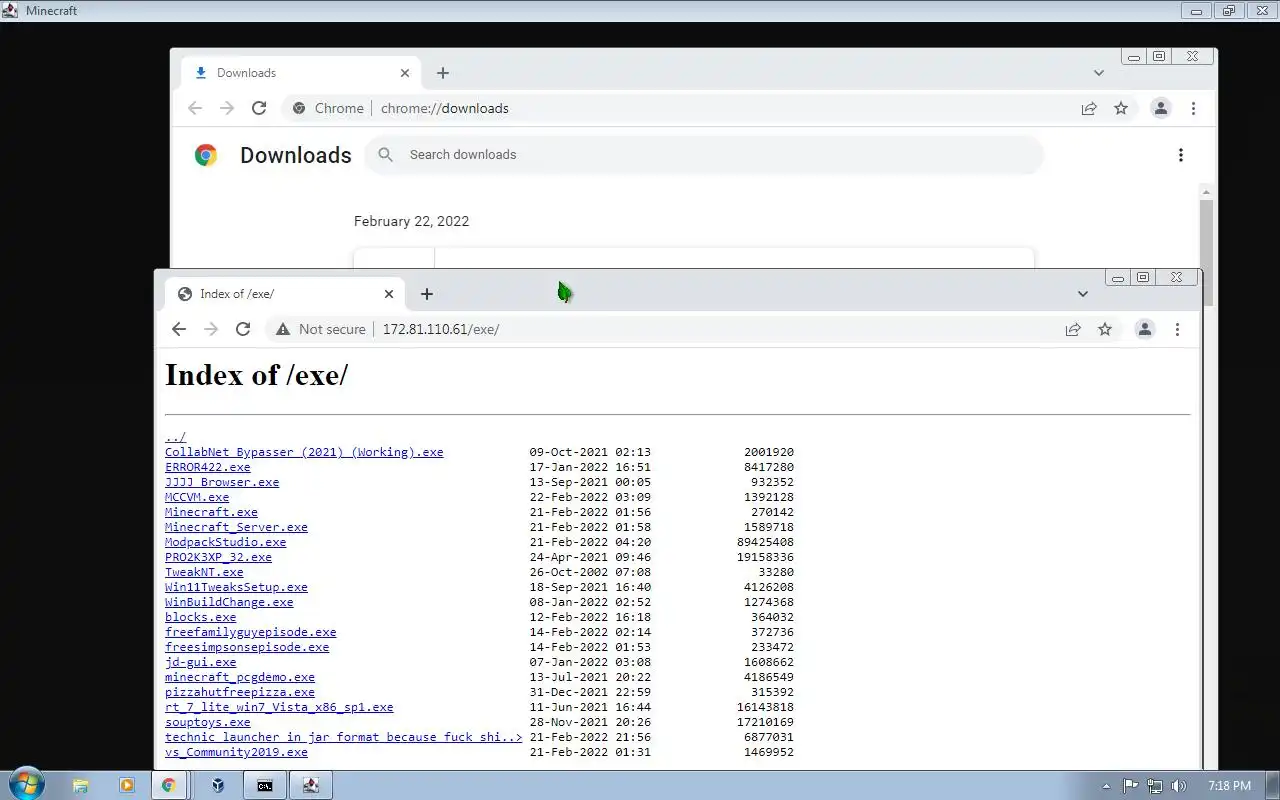Screen dimensions: 1280x800
Task: Open Windows Explorer from the taskbar
Action: (81, 786)
